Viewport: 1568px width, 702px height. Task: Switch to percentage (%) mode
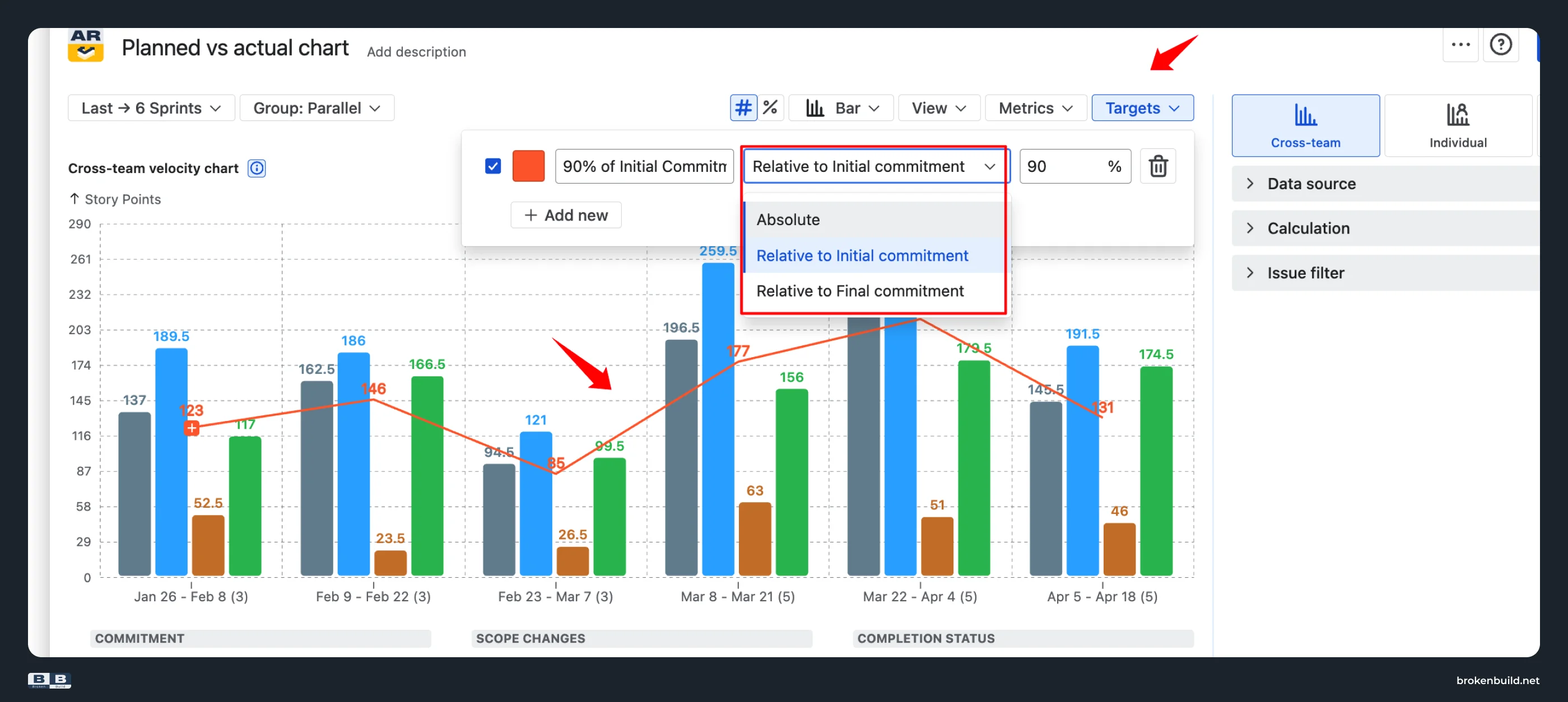(x=771, y=107)
